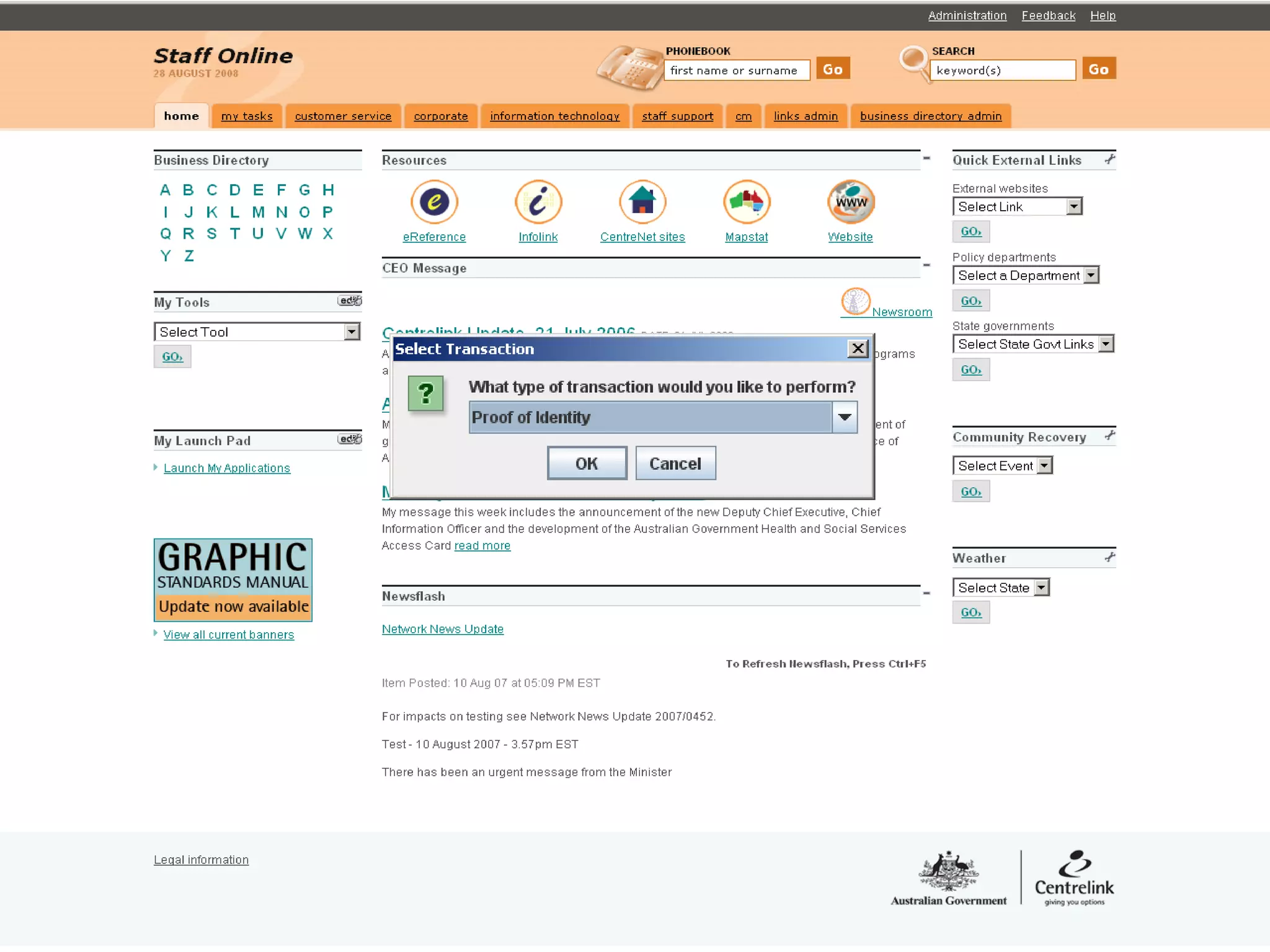
Task: Open the Mapstat map icon
Action: [747, 202]
